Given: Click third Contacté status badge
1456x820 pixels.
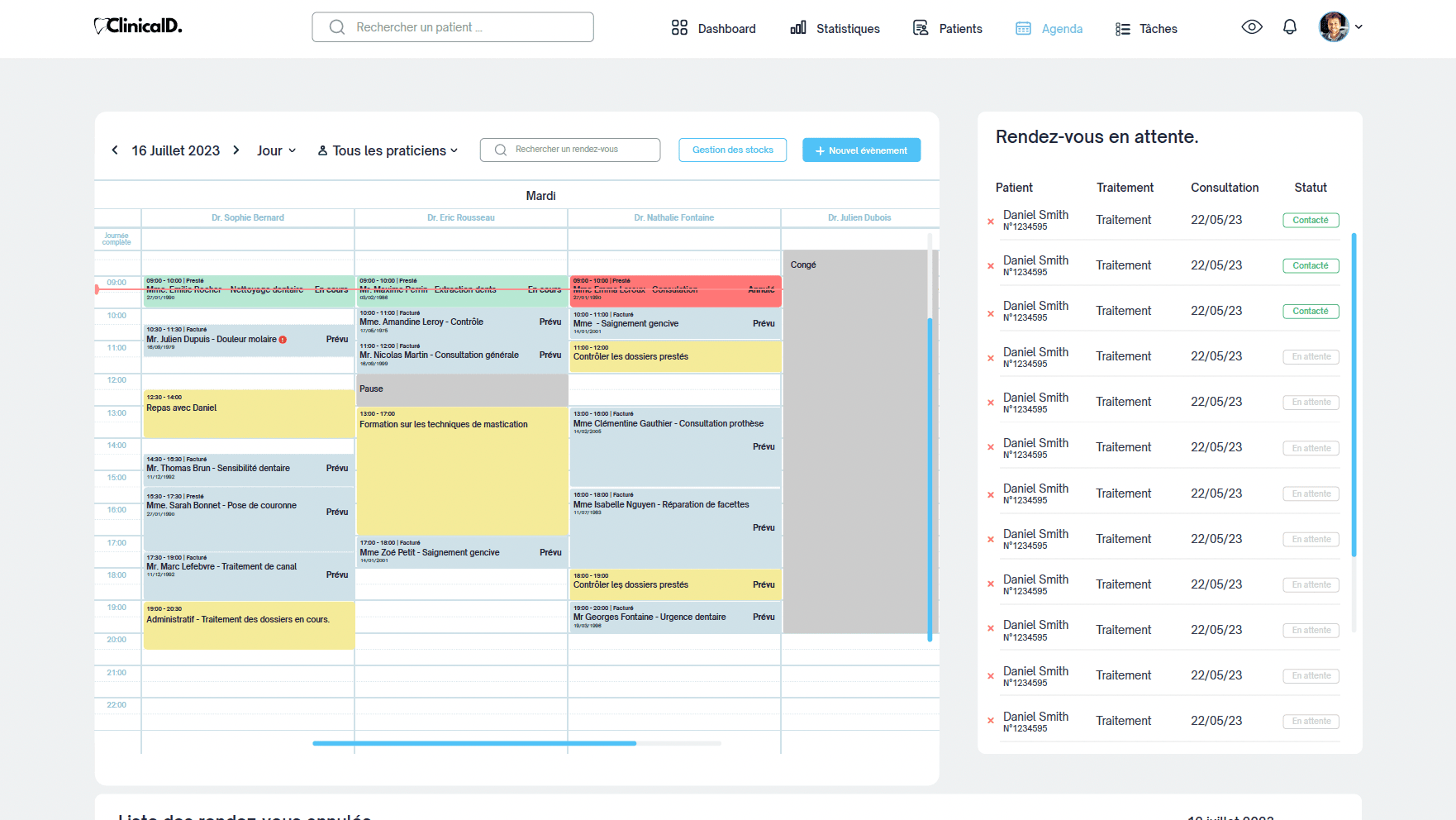Looking at the screenshot, I should point(1311,311).
